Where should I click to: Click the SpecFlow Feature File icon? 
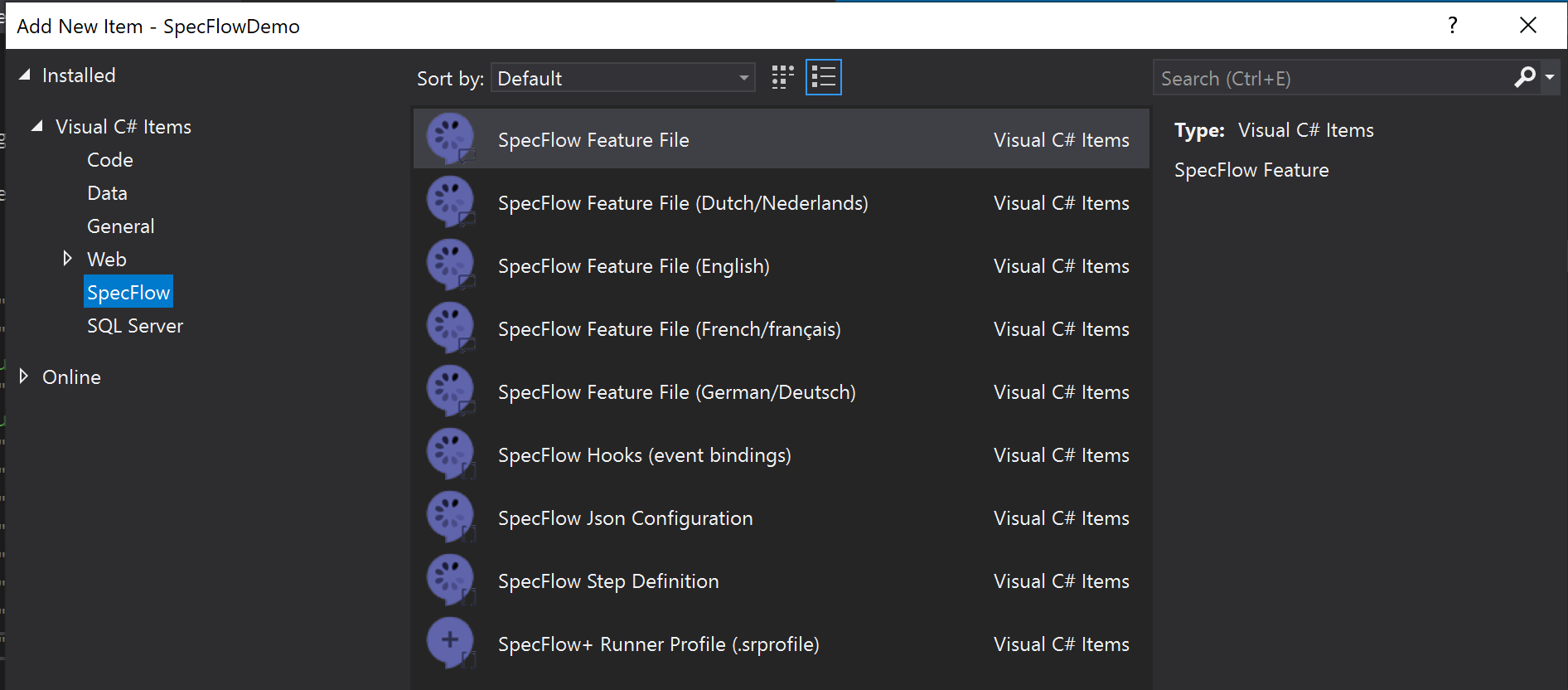point(450,138)
